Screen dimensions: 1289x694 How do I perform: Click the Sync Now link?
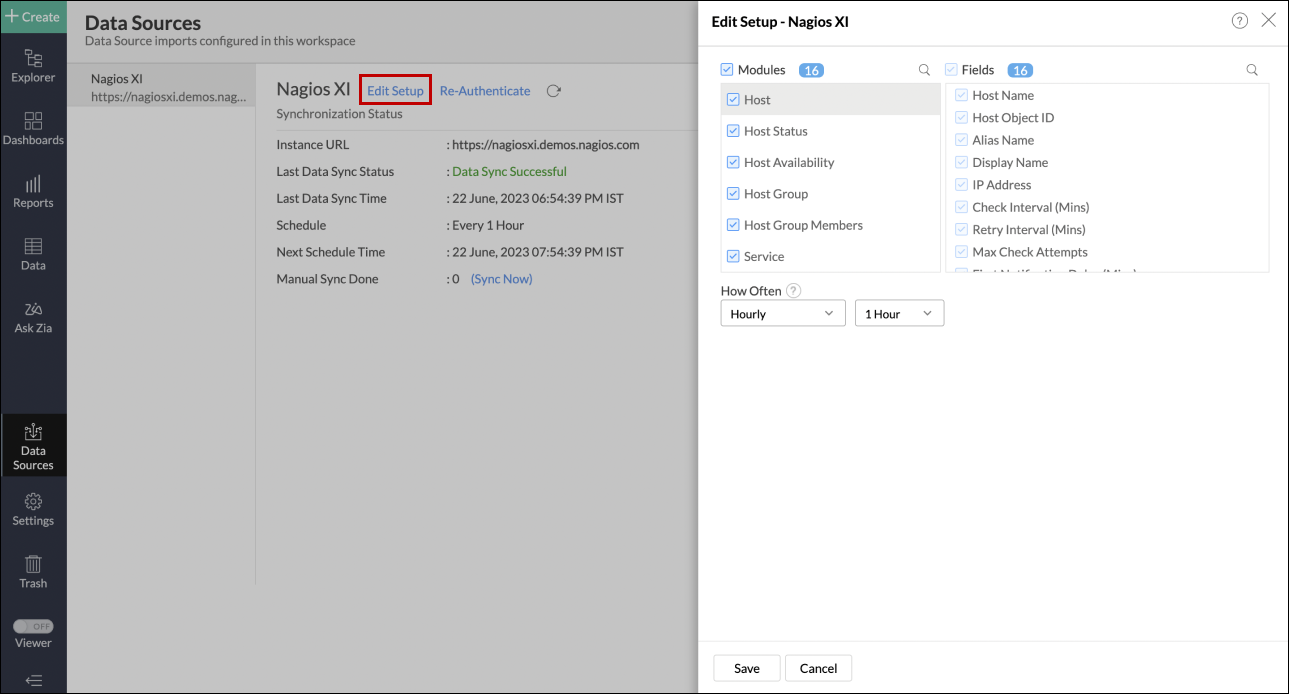click(x=501, y=278)
